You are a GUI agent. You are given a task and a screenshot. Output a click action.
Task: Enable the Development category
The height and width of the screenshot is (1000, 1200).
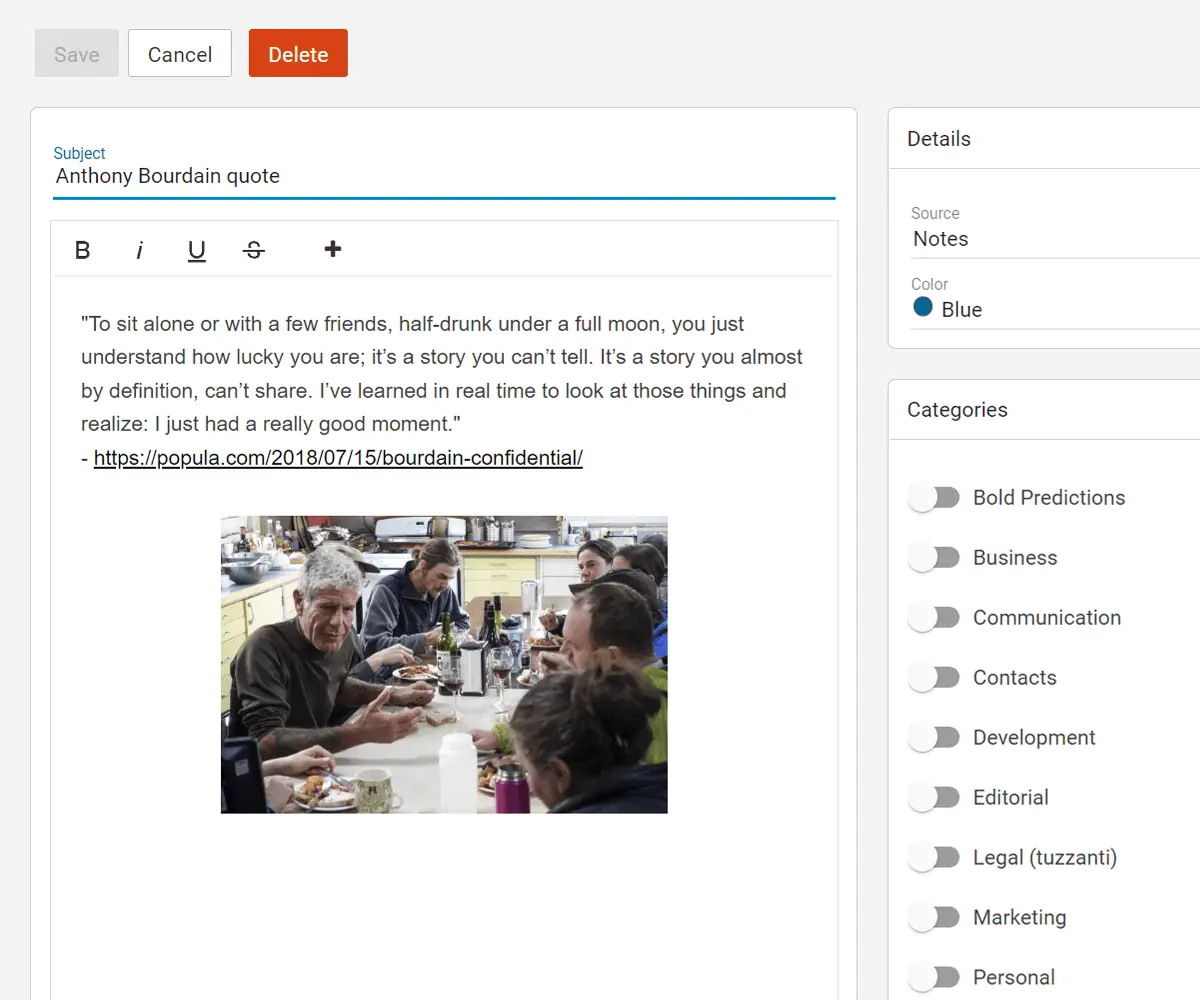click(x=934, y=738)
